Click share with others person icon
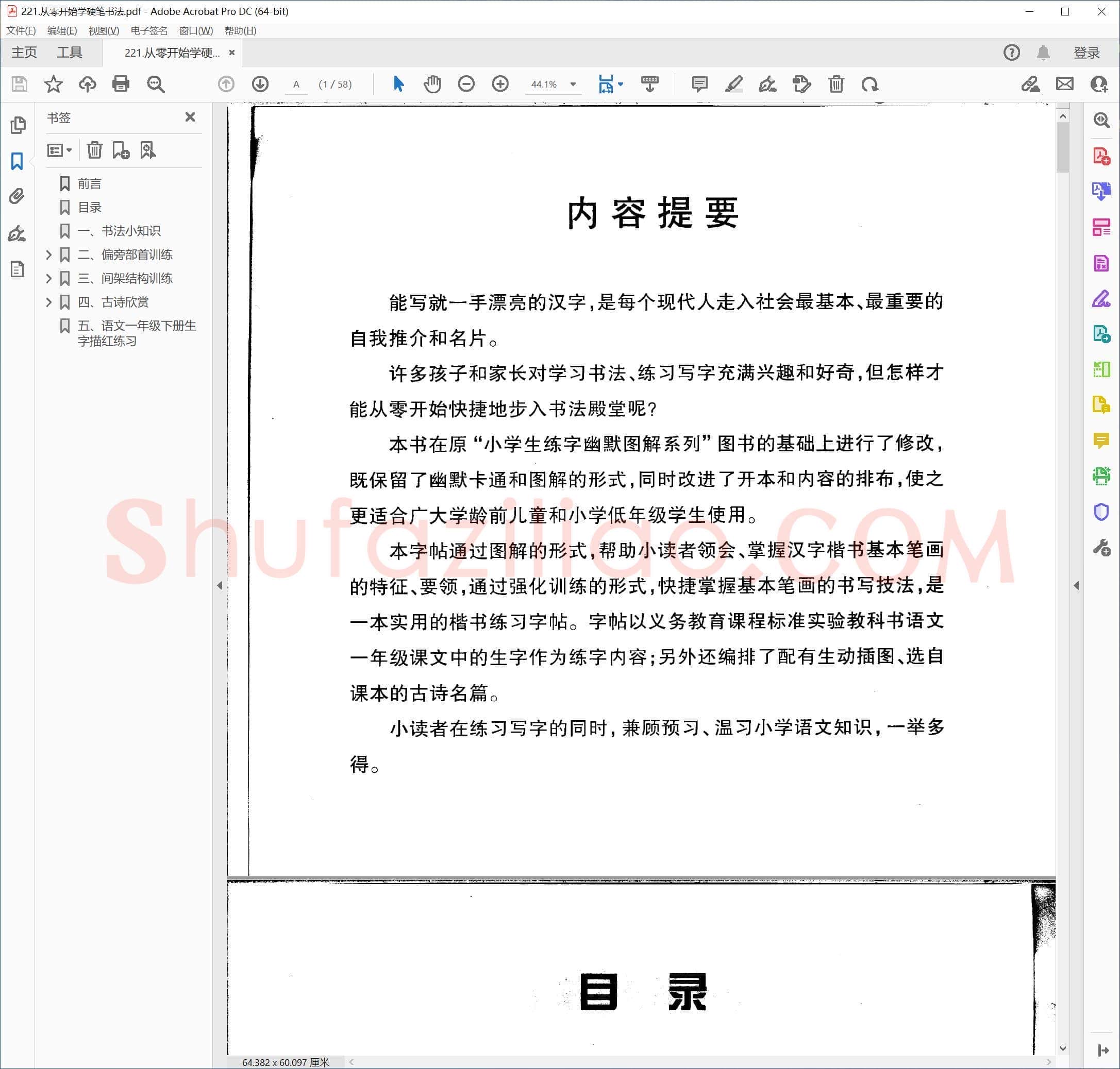Screen dimensions: 1120x1069 click(1099, 84)
